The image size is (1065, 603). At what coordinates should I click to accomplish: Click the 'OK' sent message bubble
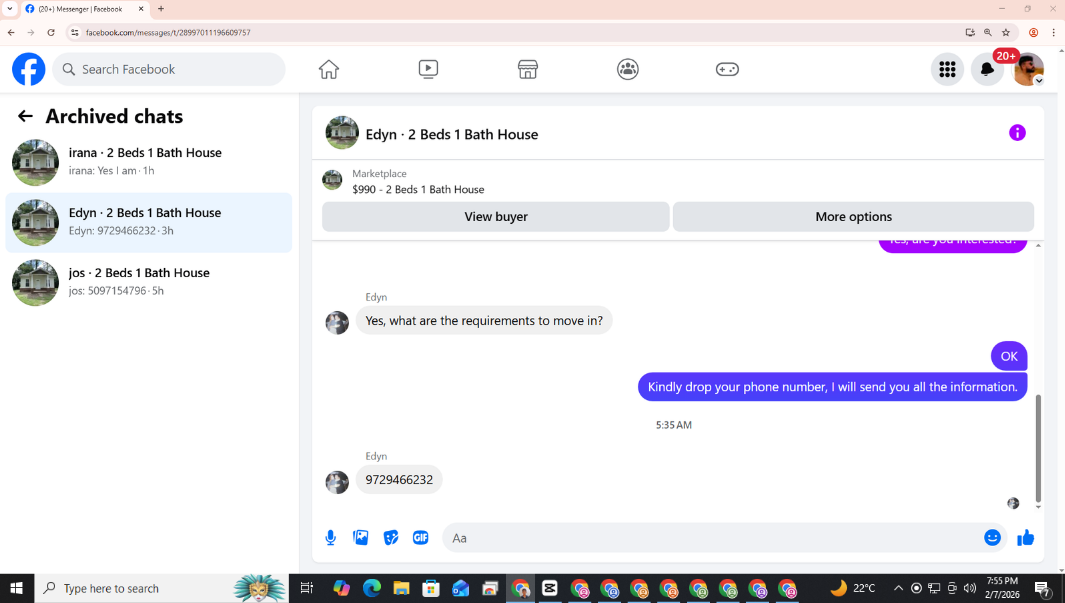point(1009,357)
